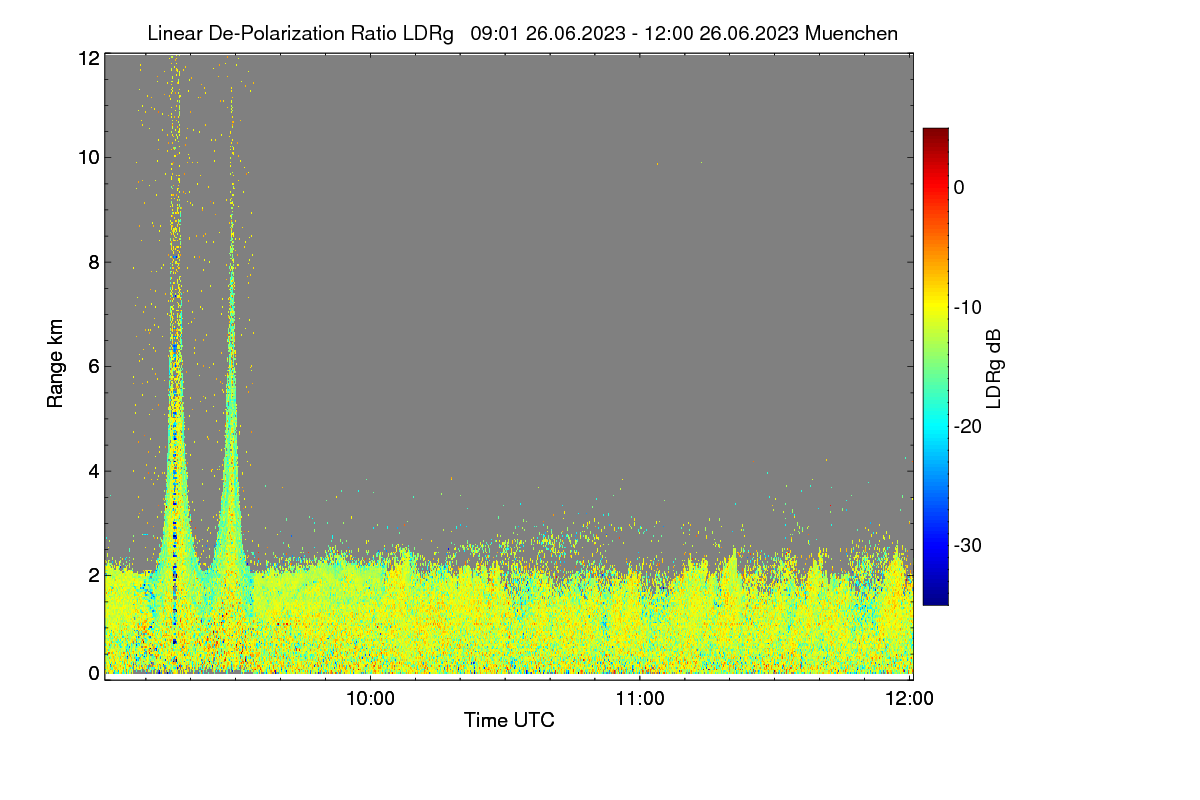Screen dimensions: 1200x800
Task: Click the Range km axis title
Action: (56, 363)
